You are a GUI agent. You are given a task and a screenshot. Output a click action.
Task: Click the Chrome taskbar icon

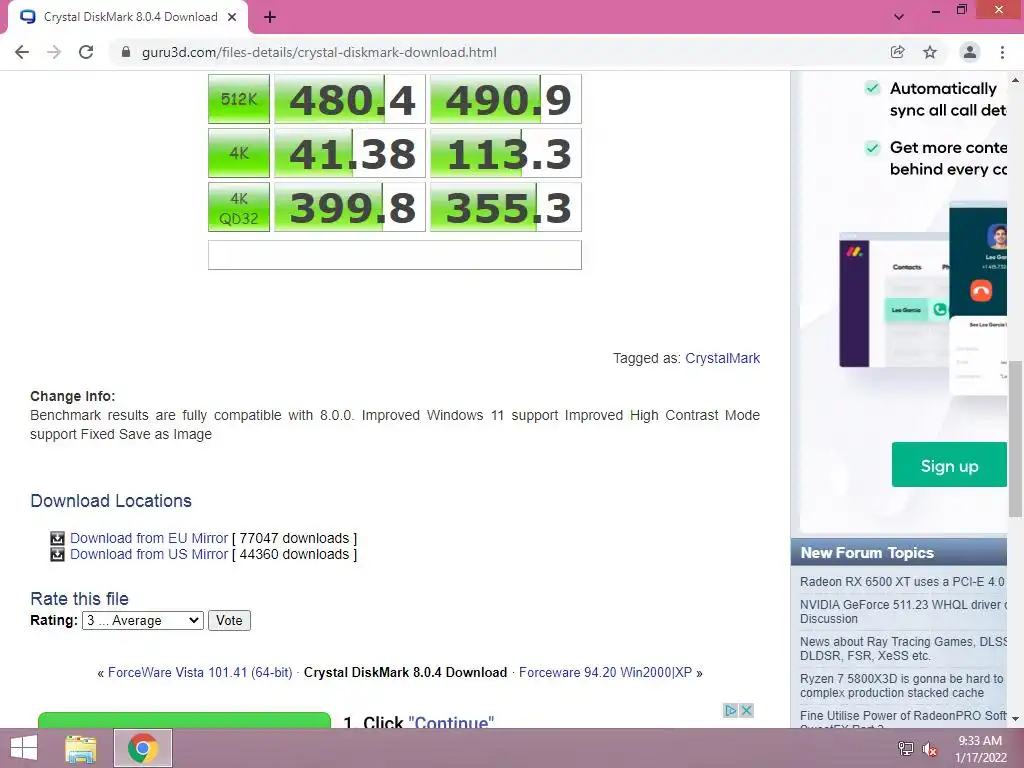click(142, 748)
